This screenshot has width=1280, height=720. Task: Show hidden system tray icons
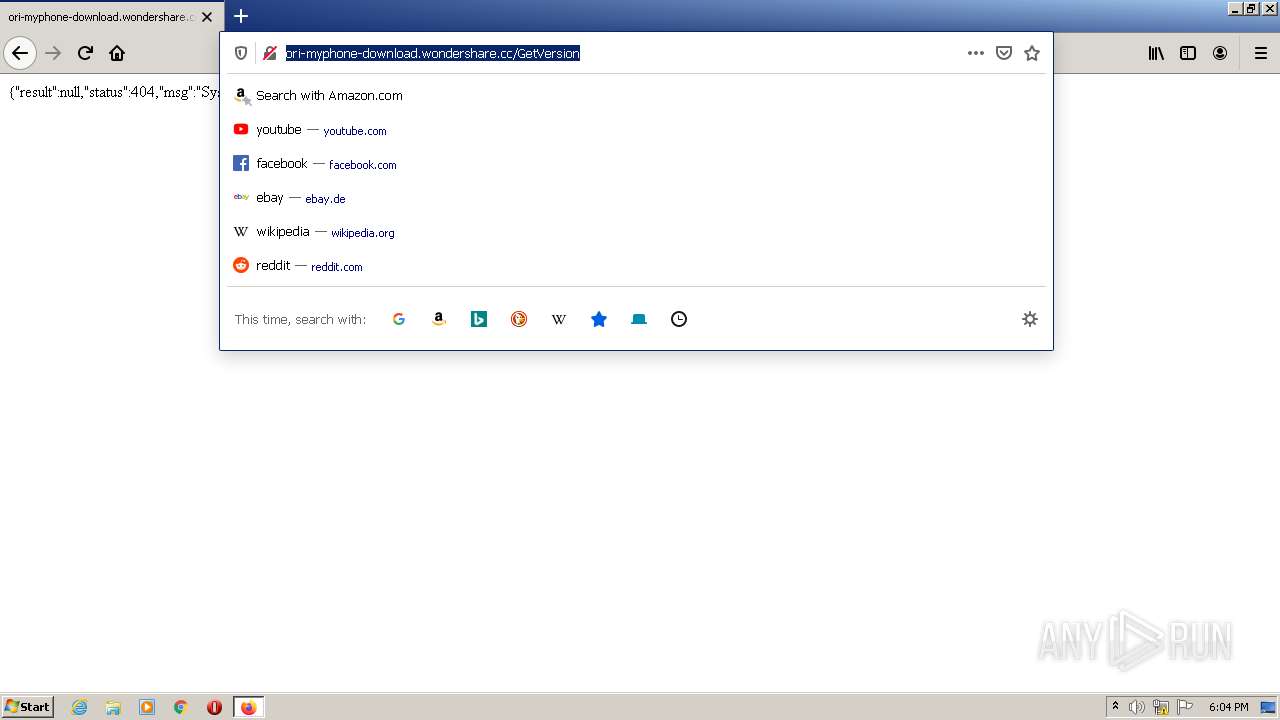coord(1115,707)
